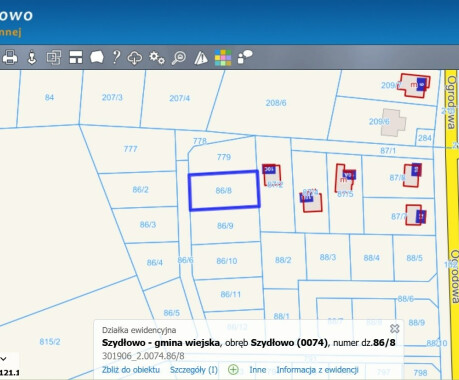Open 'Informacja z ewidencji' link
The height and width of the screenshot is (380, 459).
(317, 370)
